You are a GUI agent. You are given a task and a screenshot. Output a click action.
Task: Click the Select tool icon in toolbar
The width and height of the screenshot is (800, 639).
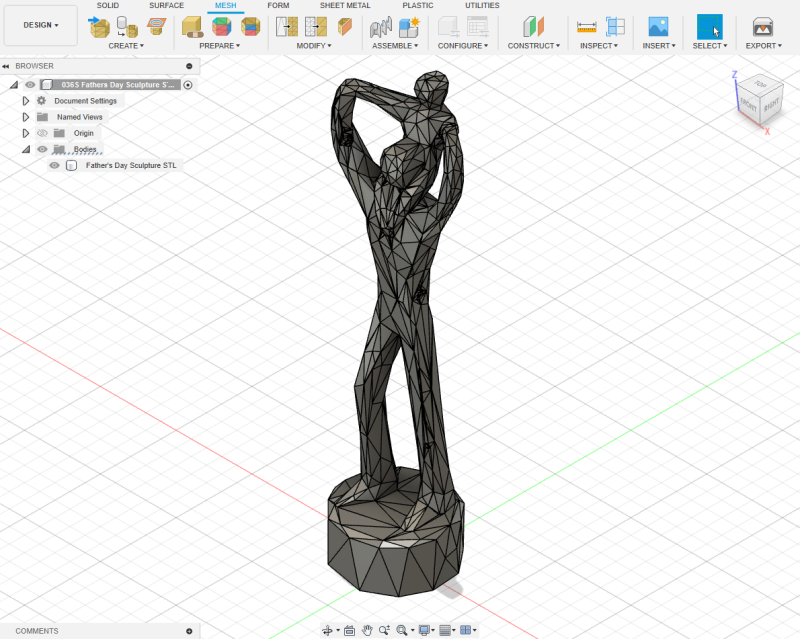(x=709, y=28)
